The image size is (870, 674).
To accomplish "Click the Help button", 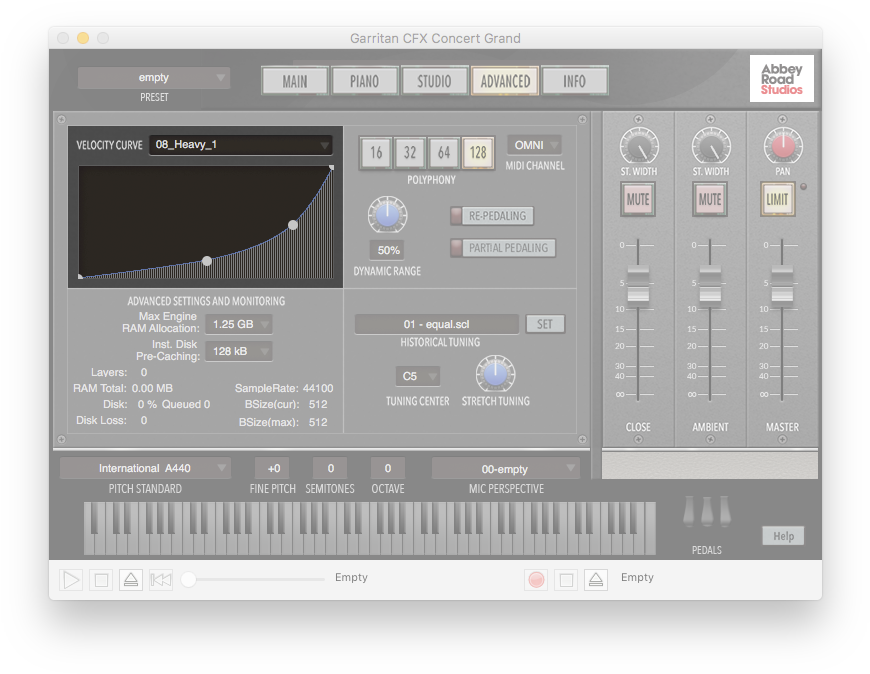I will tap(783, 536).
